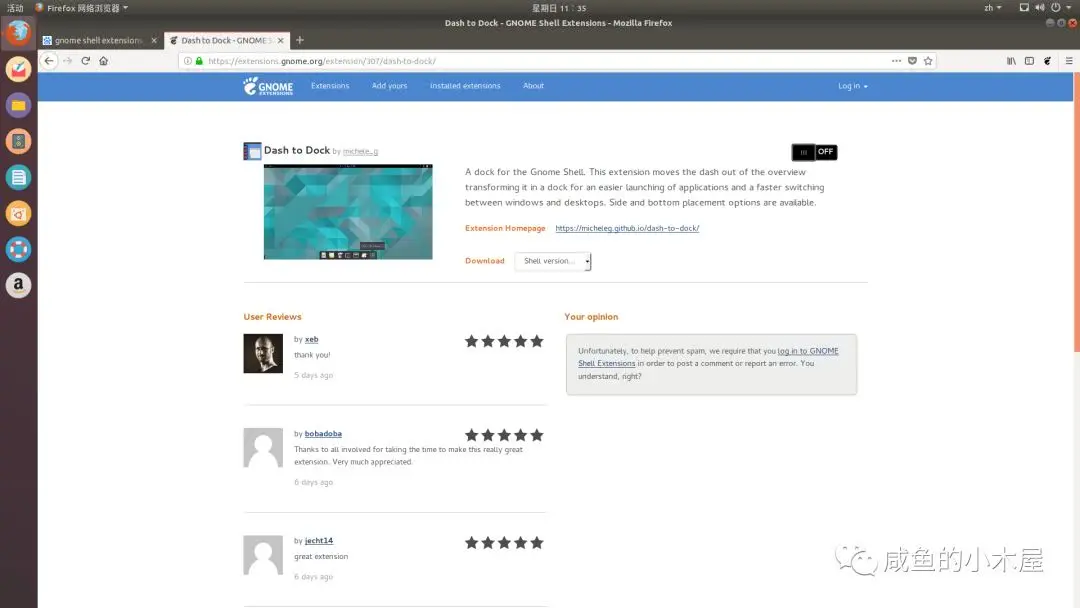Open reviewer bobadoba profile link
This screenshot has height=608, width=1080.
click(x=323, y=434)
